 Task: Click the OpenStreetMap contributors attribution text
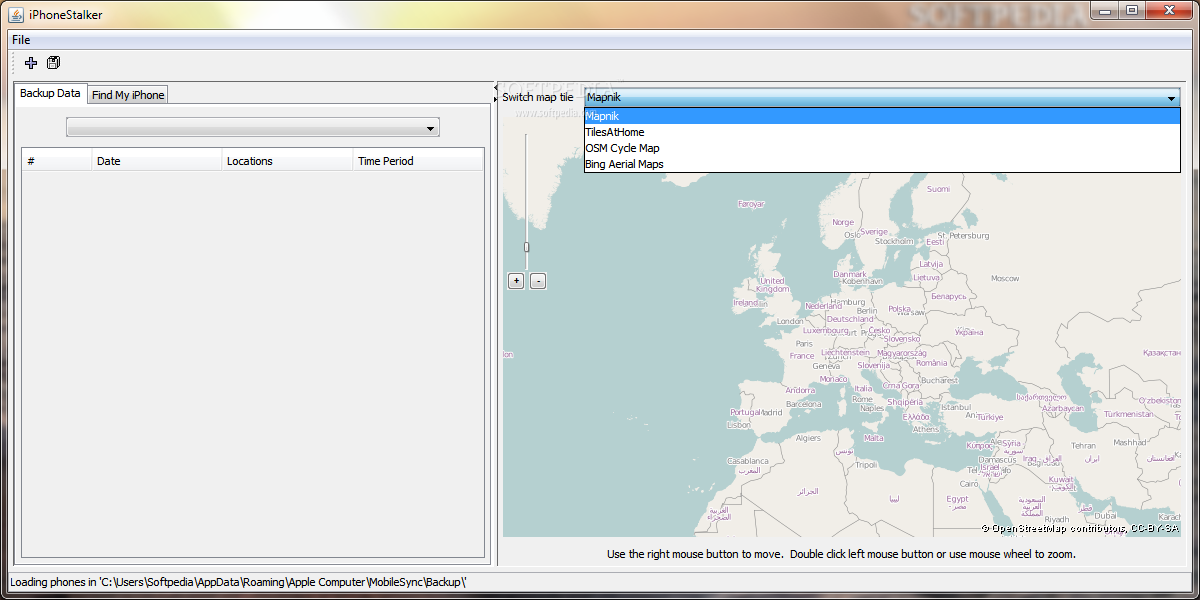pyautogui.click(x=1080, y=527)
